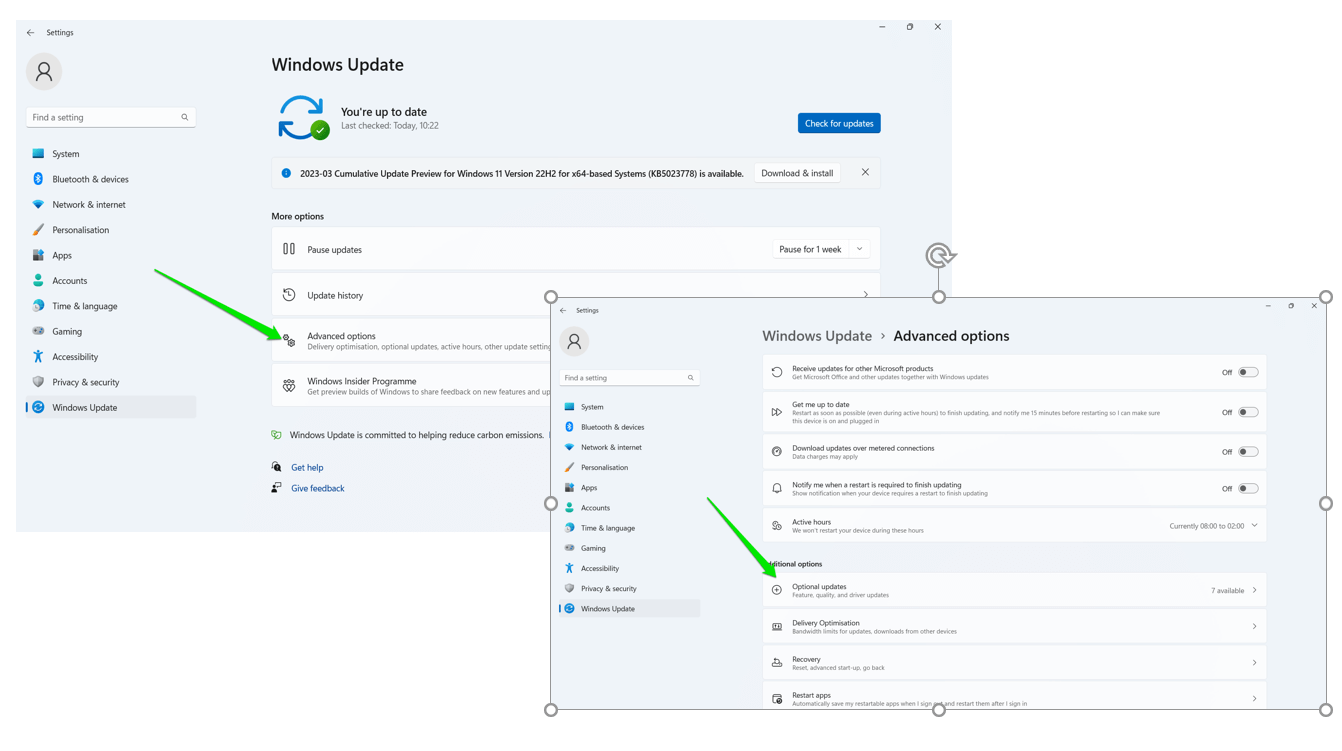The image size is (1342, 751).
Task: Click the Windows Update breadcrumb in the front window
Action: point(817,336)
